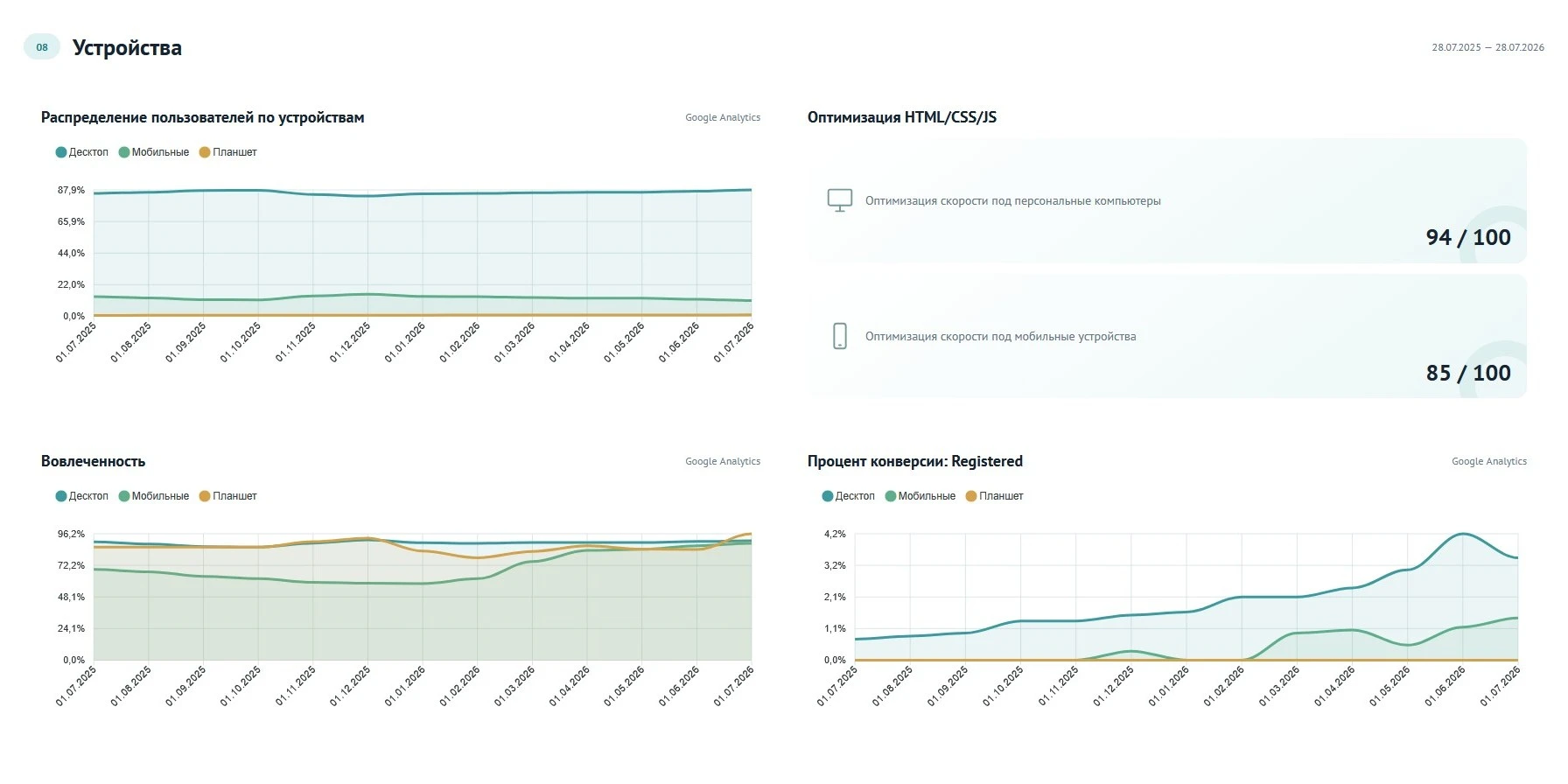Click Google Analytics label above the conversion chart
1568x784 pixels.
[x=1489, y=461]
